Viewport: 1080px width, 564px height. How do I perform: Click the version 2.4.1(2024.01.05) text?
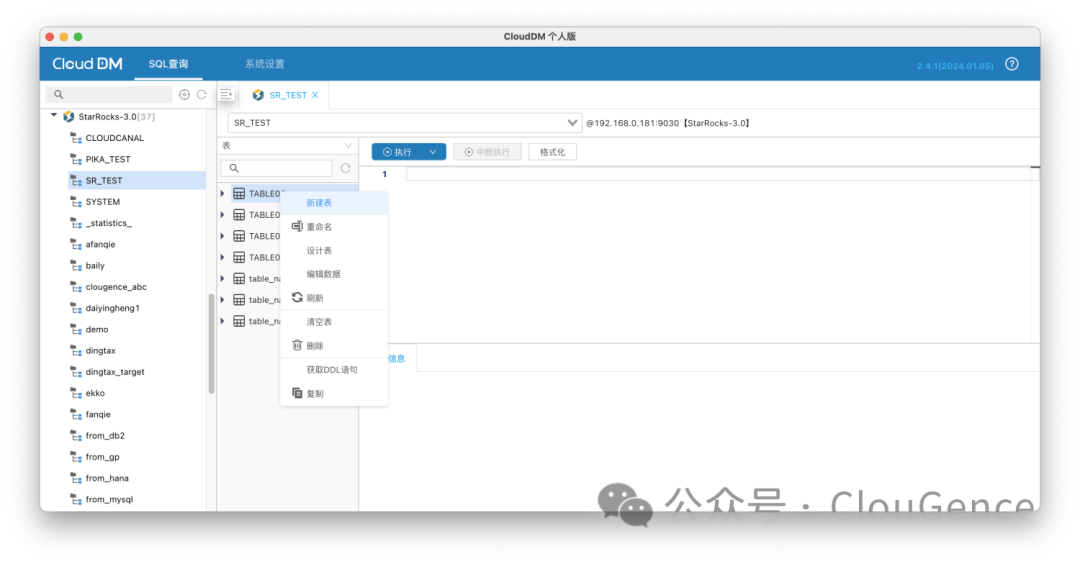(x=955, y=66)
